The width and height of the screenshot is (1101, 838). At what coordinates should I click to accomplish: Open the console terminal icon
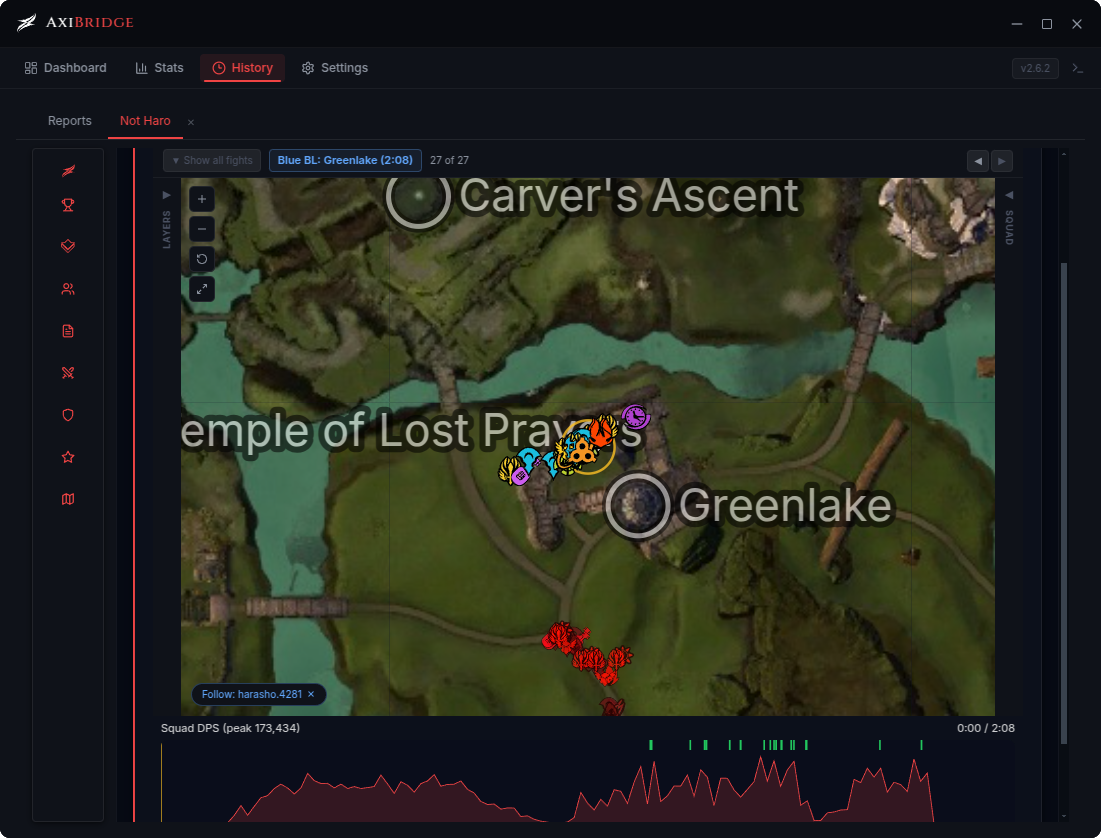coord(1078,68)
